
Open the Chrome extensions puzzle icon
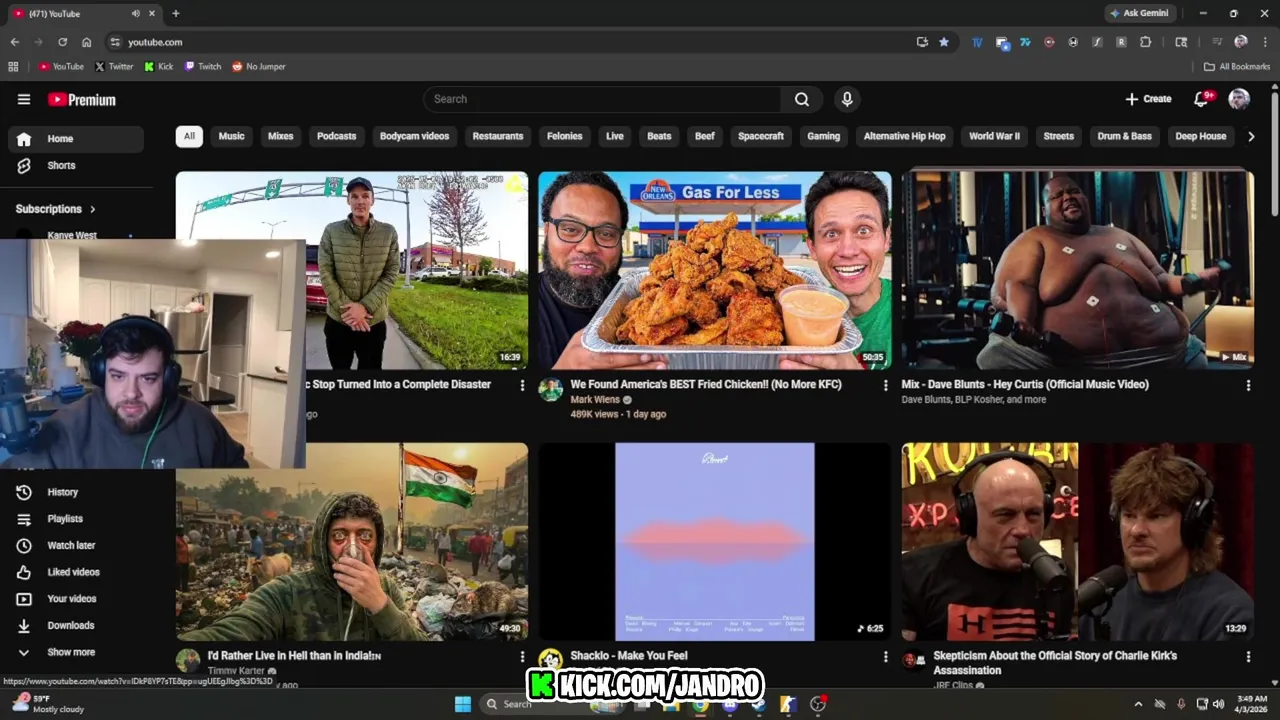click(1146, 42)
